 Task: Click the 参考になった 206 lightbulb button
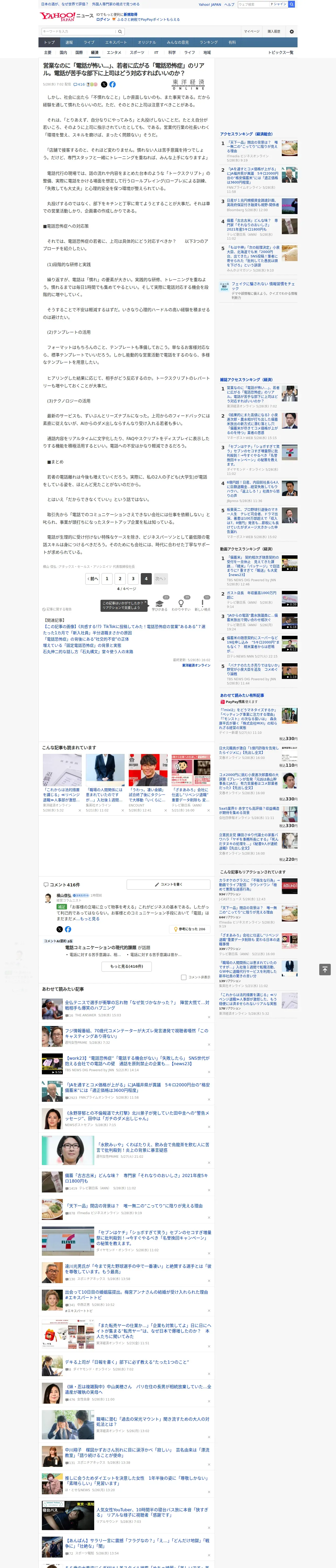190,930
